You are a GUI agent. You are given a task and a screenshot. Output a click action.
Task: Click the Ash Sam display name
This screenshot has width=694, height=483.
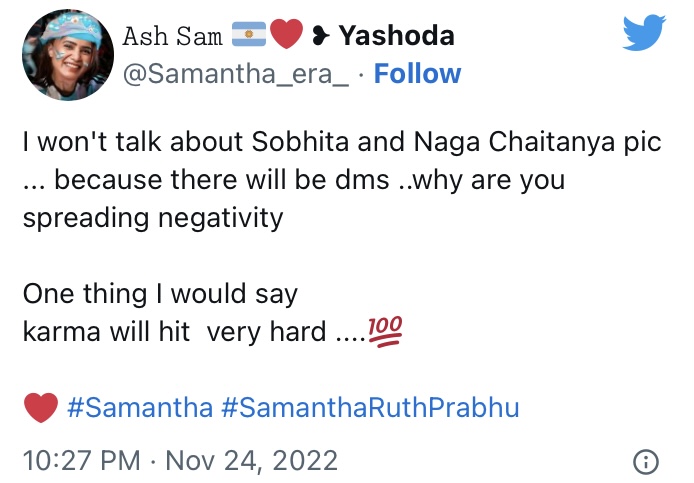click(172, 37)
